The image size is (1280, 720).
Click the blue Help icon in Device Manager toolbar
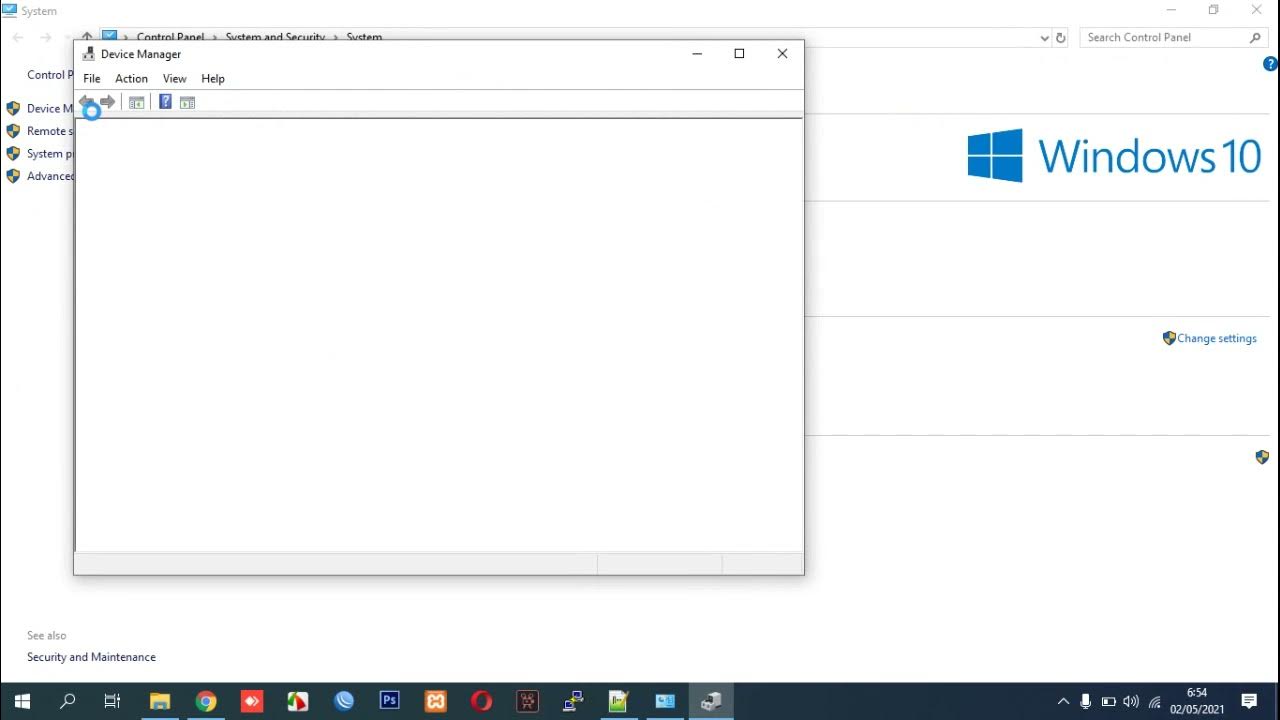click(165, 102)
